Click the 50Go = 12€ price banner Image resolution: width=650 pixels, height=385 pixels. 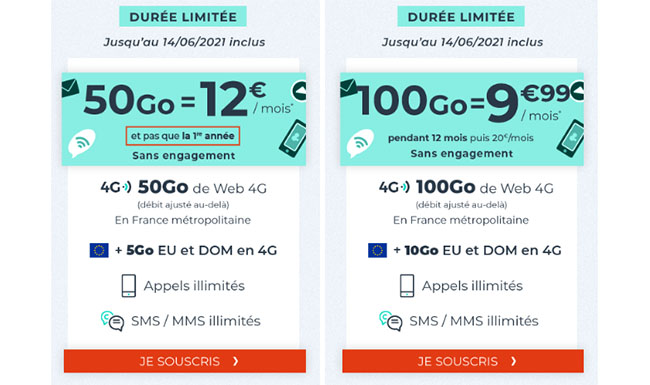(184, 119)
